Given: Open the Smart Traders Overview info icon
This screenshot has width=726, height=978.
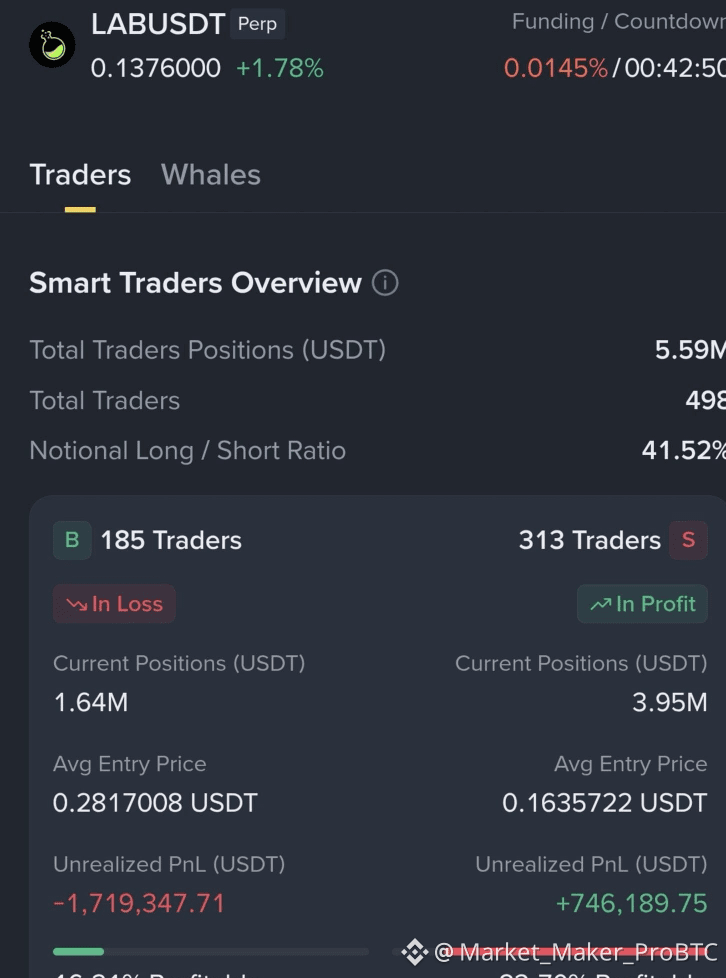Looking at the screenshot, I should [x=385, y=283].
